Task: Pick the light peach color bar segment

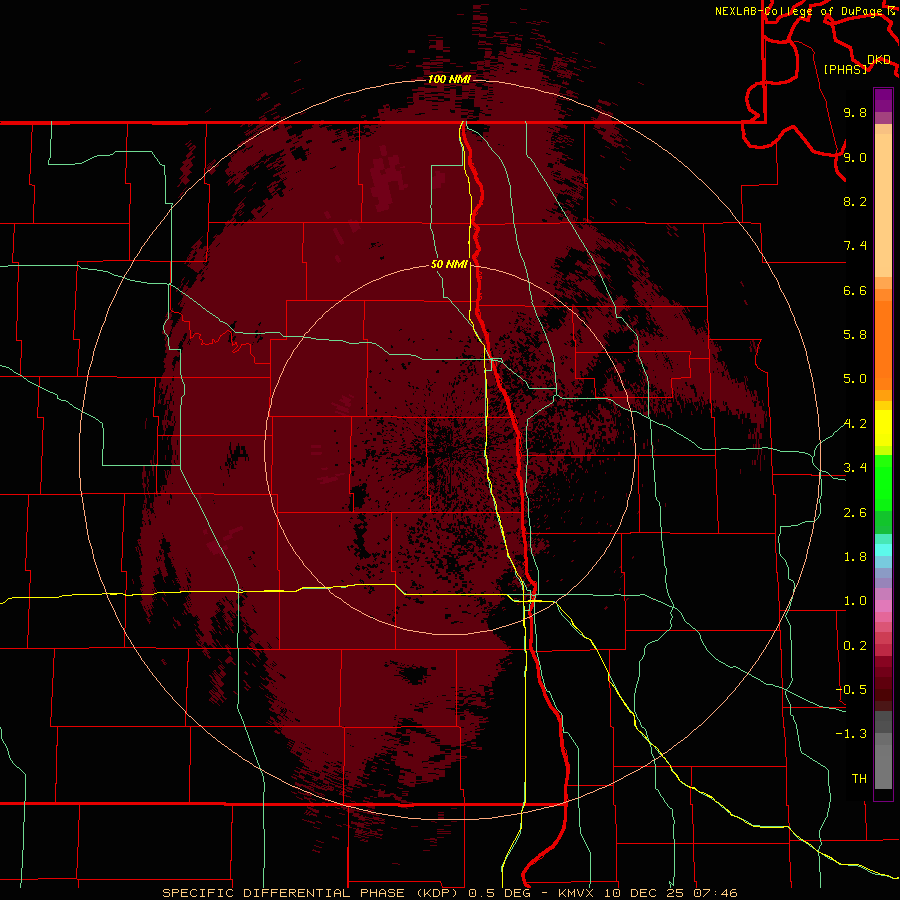Action: coord(883,204)
